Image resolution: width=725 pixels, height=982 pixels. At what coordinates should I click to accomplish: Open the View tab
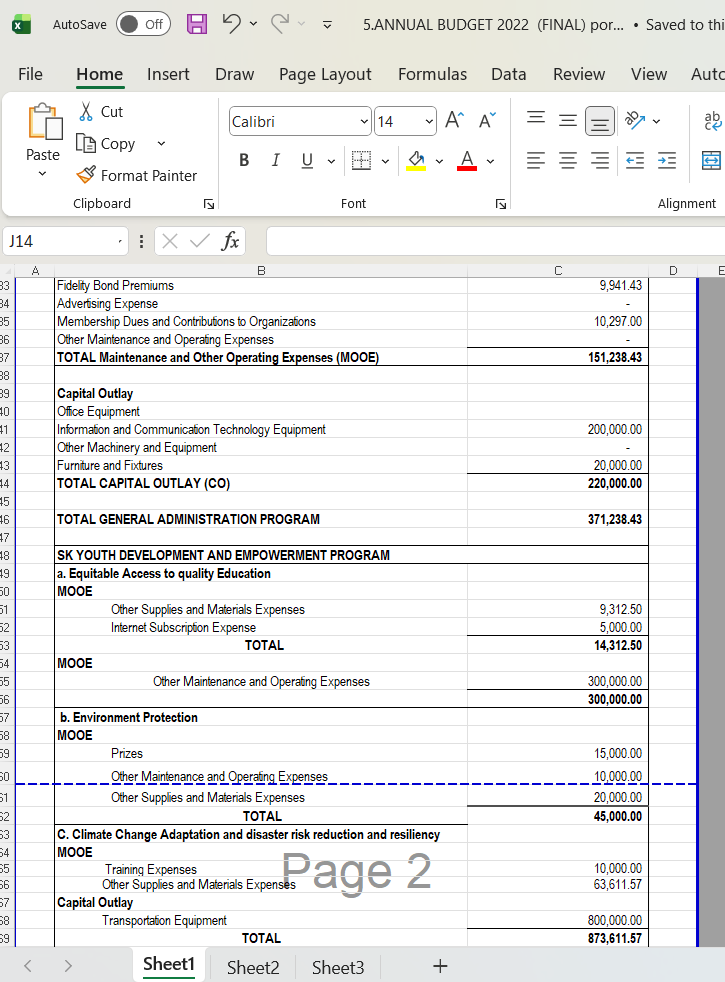(x=649, y=75)
